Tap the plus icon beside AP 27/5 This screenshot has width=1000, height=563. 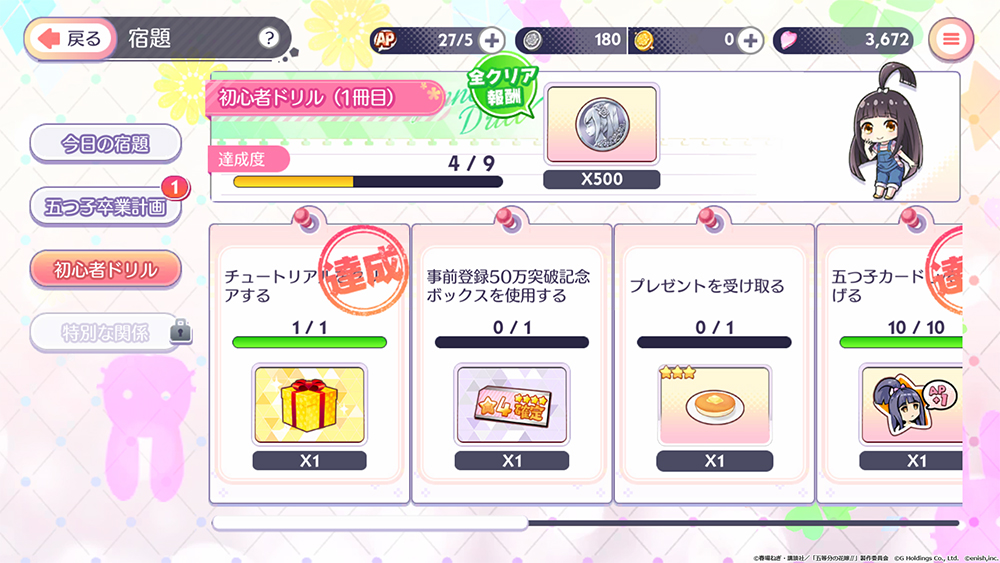(x=492, y=40)
